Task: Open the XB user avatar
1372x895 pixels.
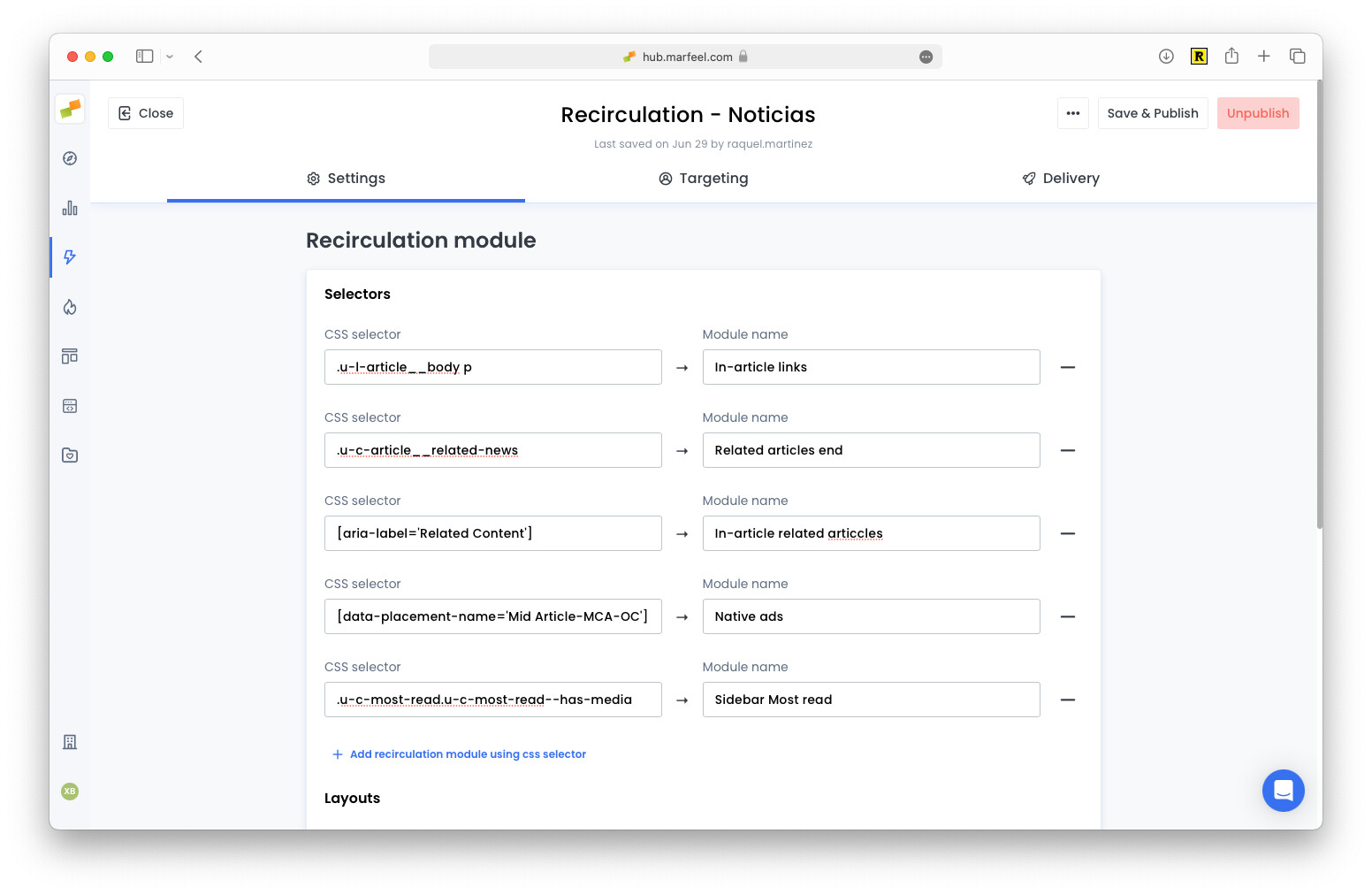Action: [x=70, y=792]
